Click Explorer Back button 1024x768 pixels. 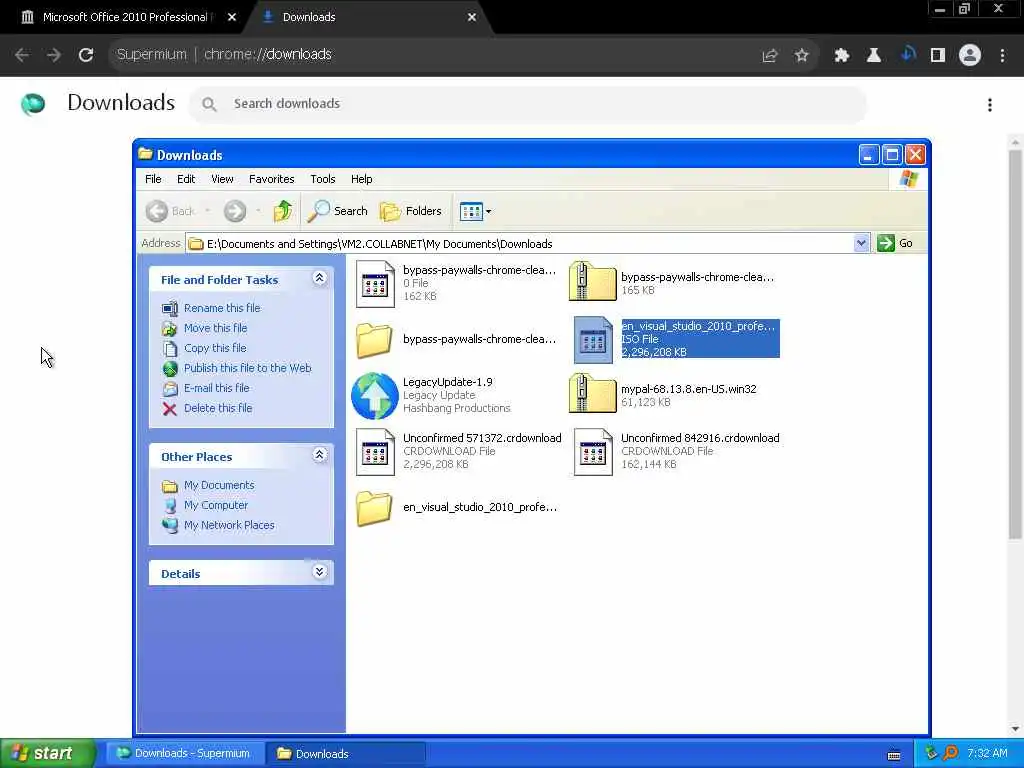coord(170,211)
